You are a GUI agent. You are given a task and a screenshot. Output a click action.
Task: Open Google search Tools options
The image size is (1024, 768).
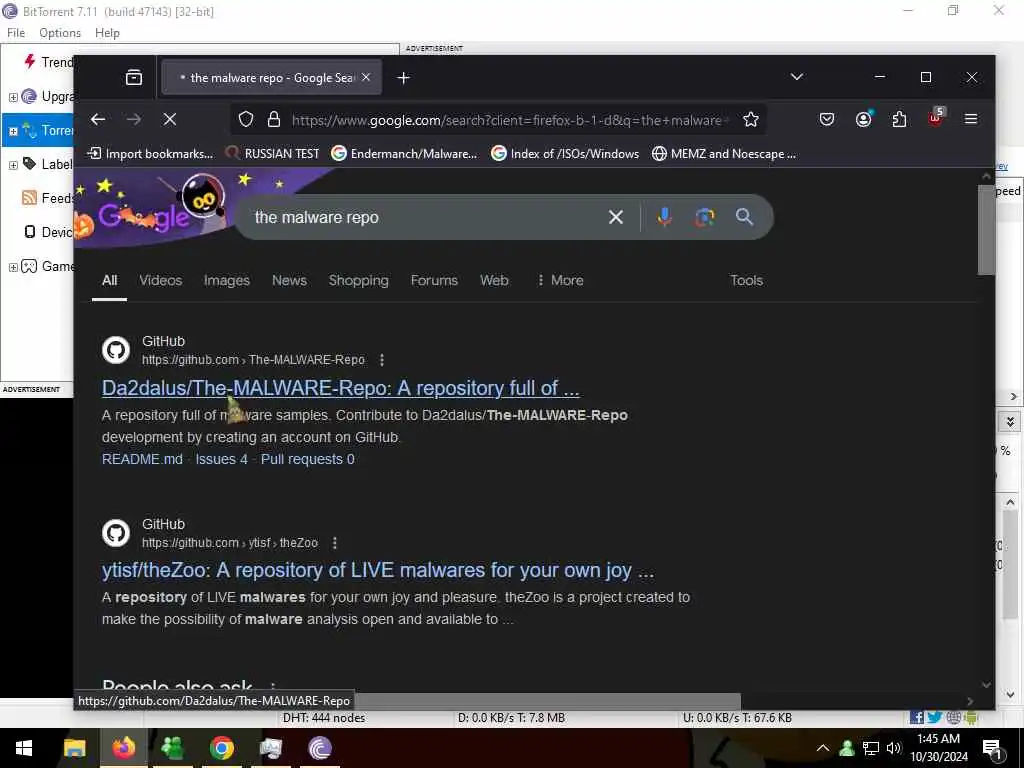pos(746,280)
